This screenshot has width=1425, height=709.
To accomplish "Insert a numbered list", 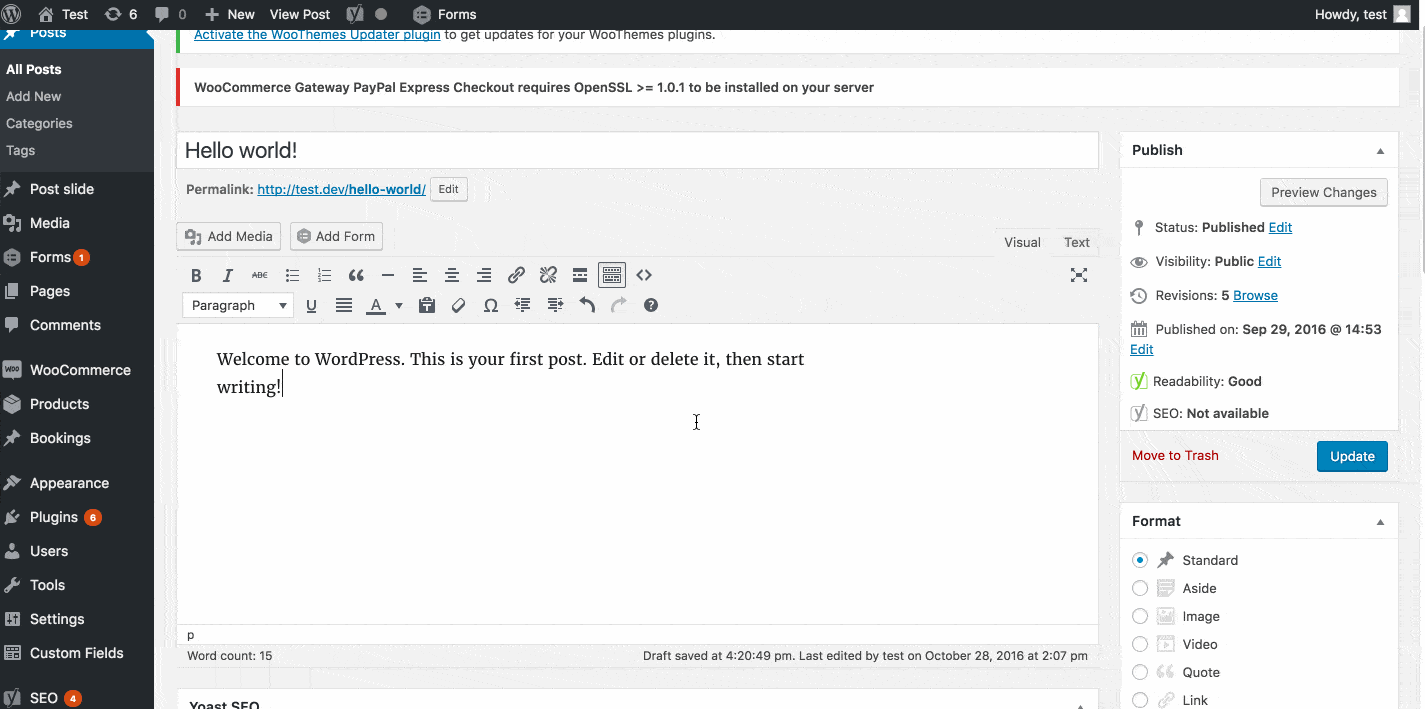I will pos(324,275).
